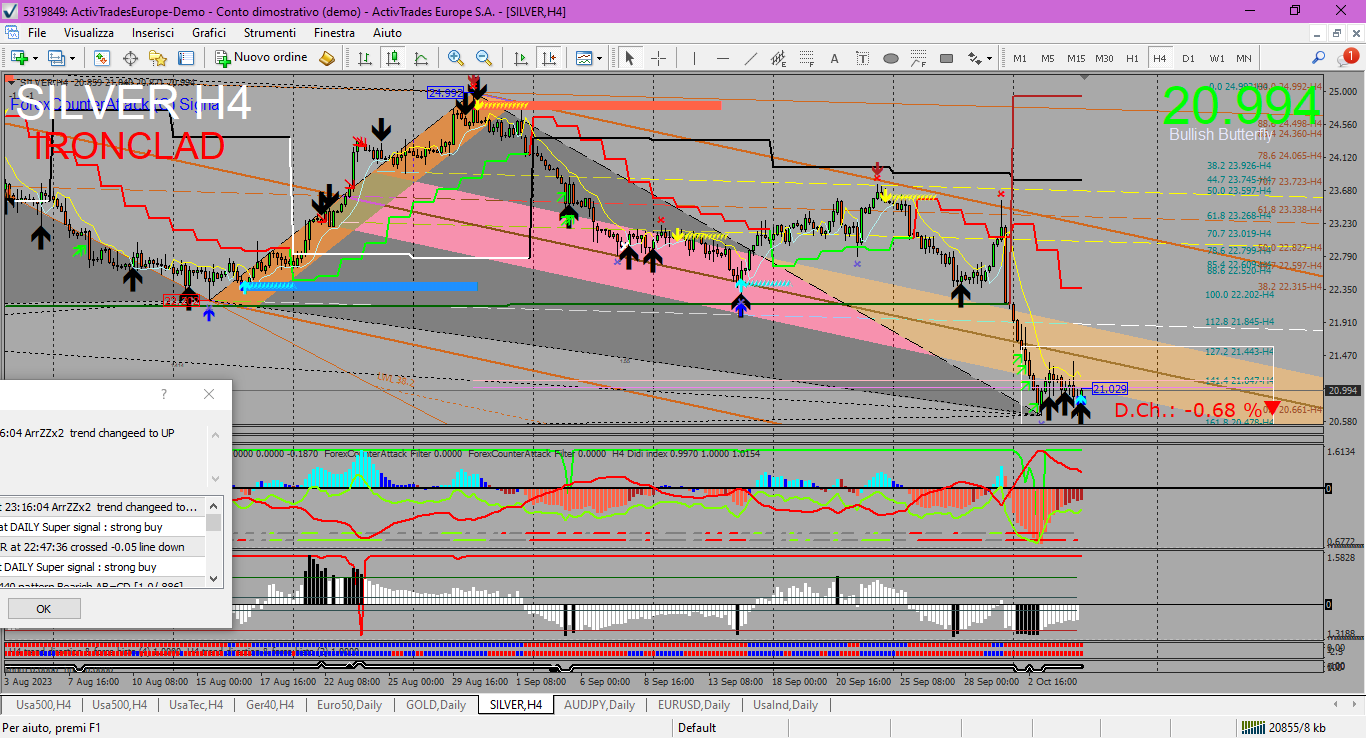1366x738 pixels.
Task: Toggle Auto Scroll chart button
Action: pos(519,58)
